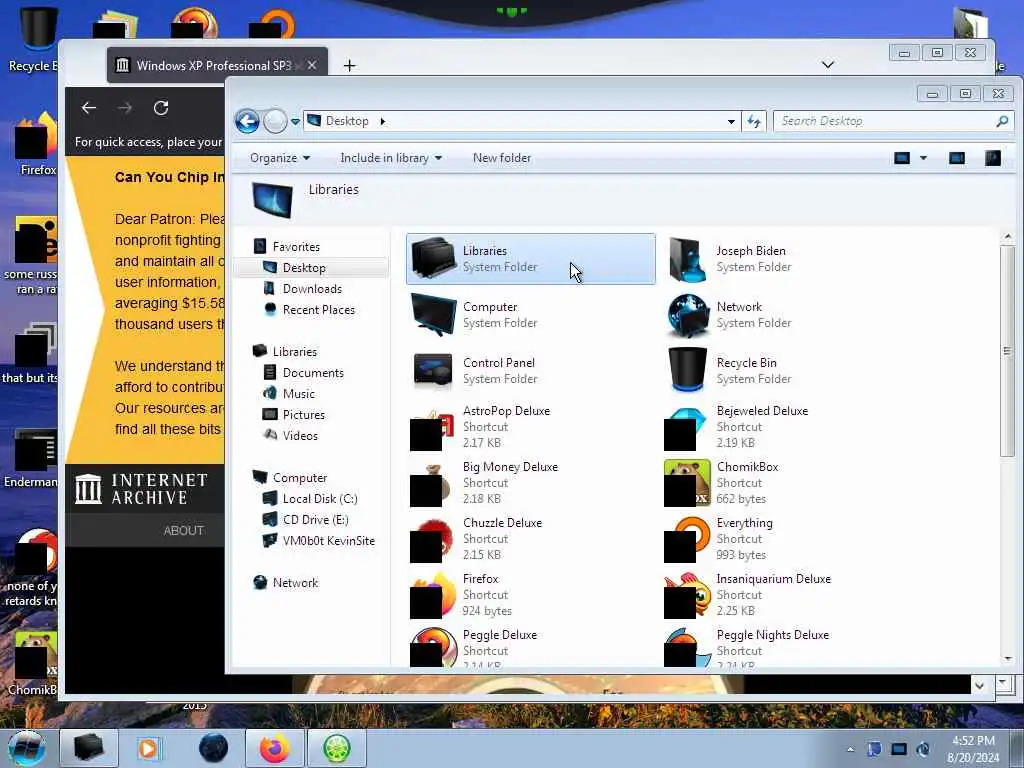Click the Desktop breadcrumb arrow
The width and height of the screenshot is (1024, 768).
(383, 121)
